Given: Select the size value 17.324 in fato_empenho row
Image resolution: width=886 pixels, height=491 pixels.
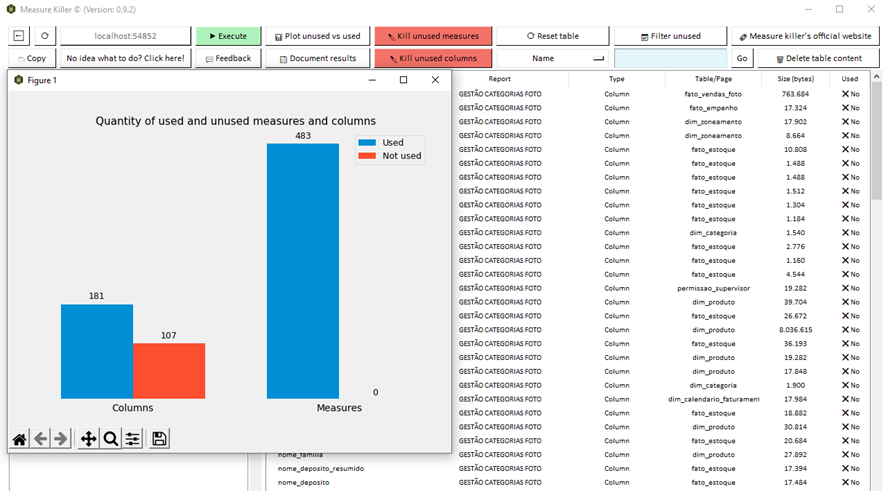Looking at the screenshot, I should click(795, 108).
